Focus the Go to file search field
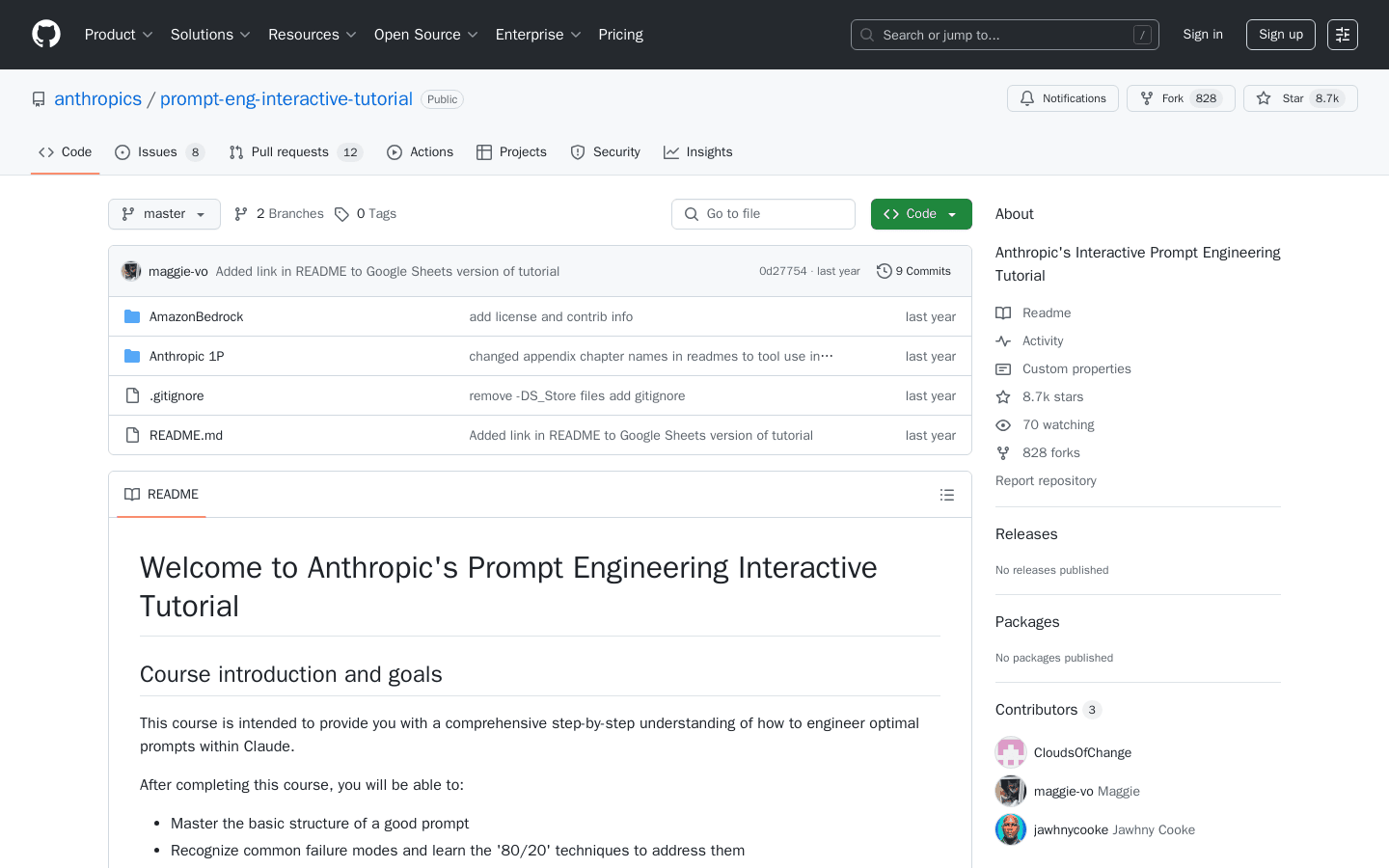 point(763,213)
